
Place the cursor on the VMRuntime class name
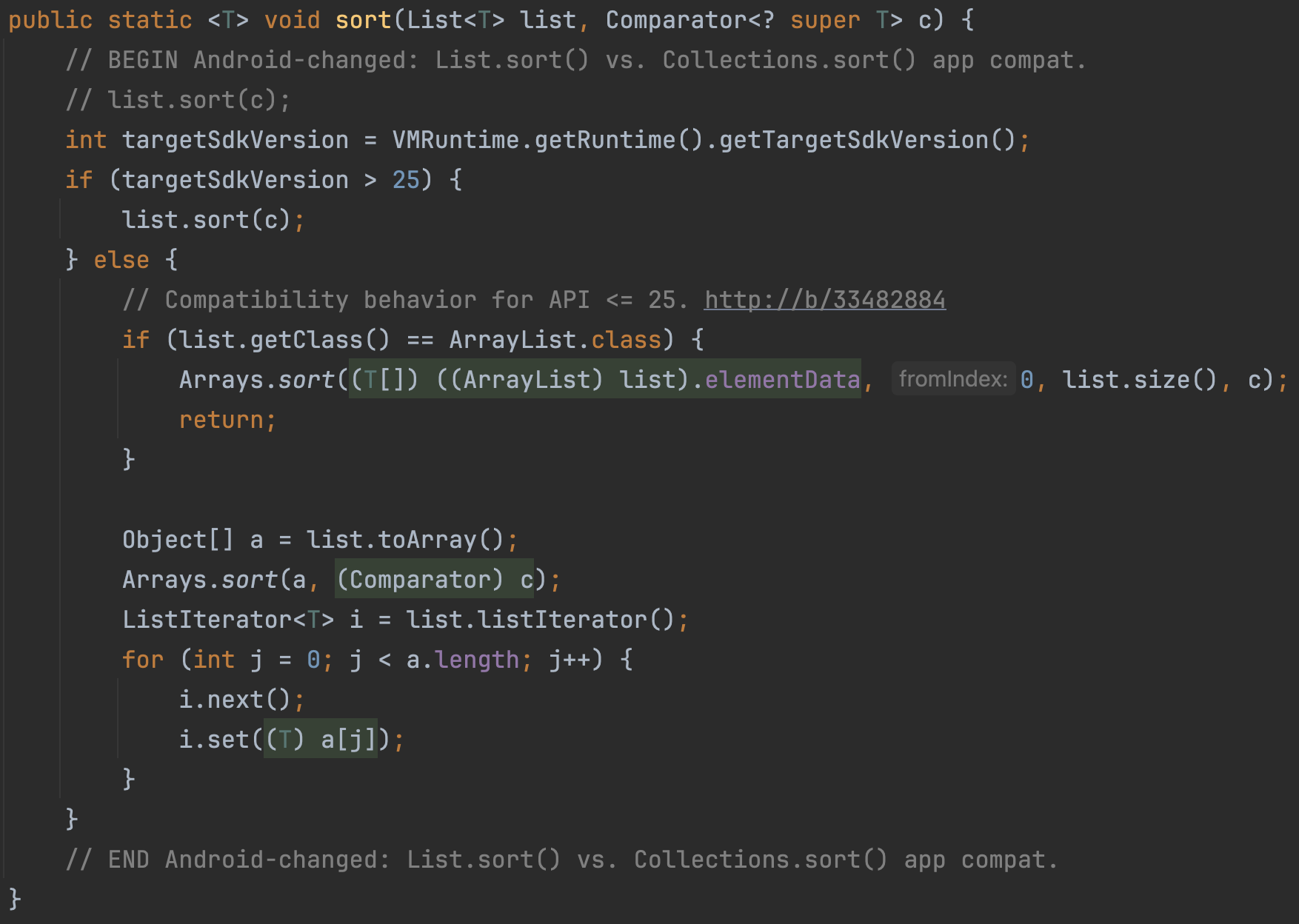pyautogui.click(x=455, y=140)
